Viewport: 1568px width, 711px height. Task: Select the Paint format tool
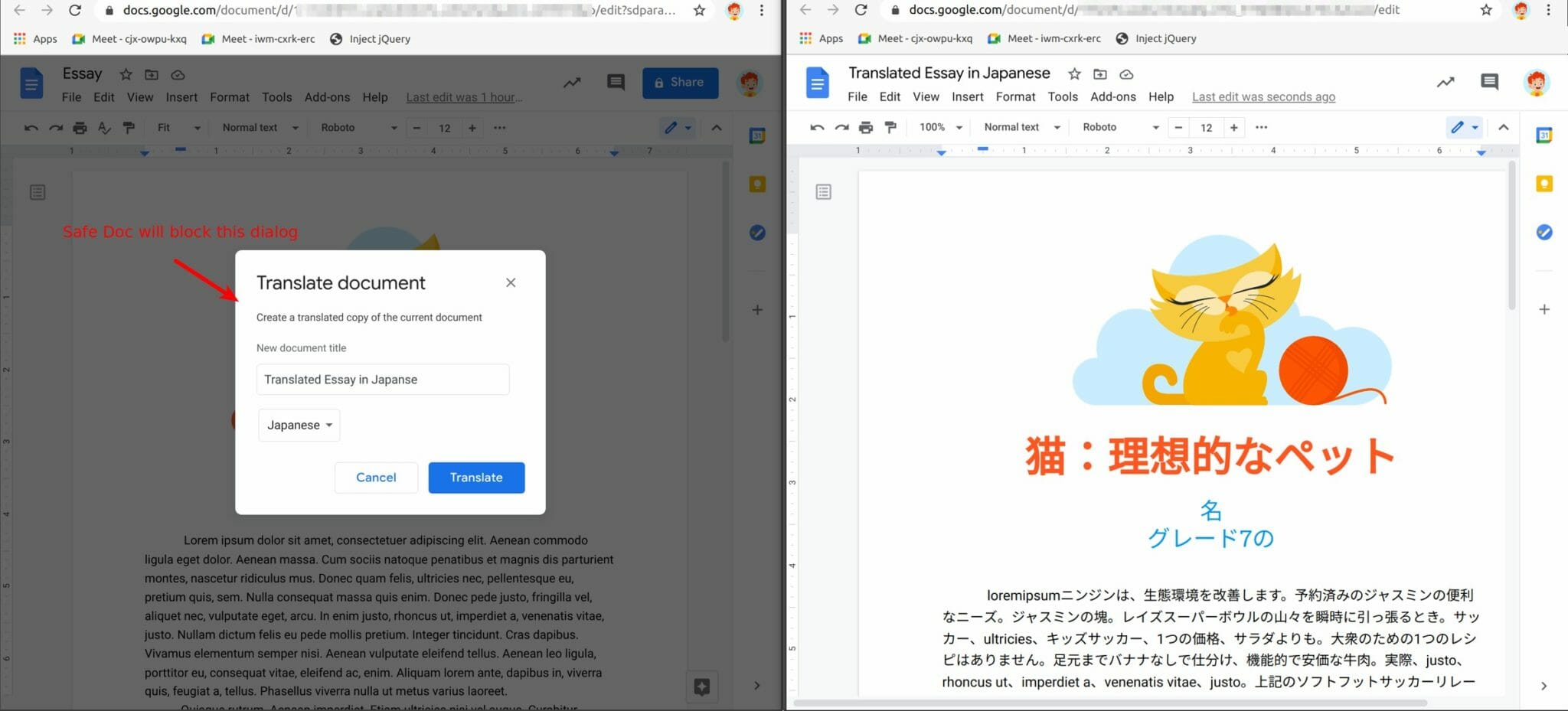[x=129, y=127]
